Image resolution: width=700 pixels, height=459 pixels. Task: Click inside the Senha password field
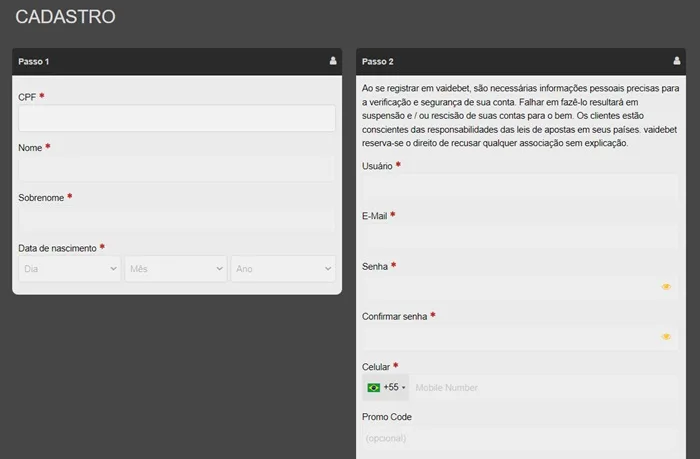(520, 287)
